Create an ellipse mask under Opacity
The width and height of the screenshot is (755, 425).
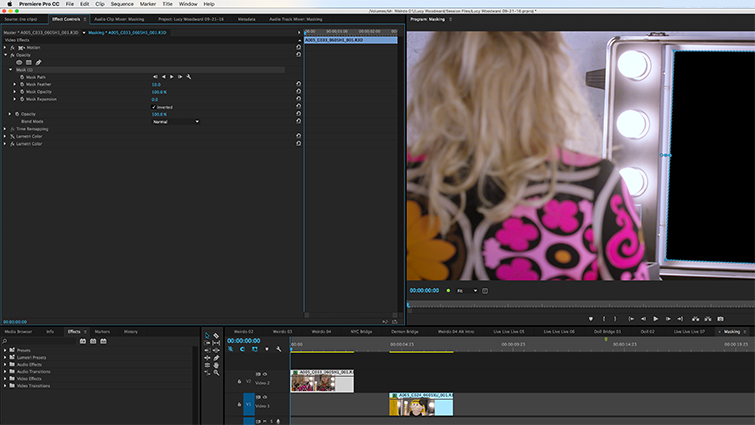19,63
